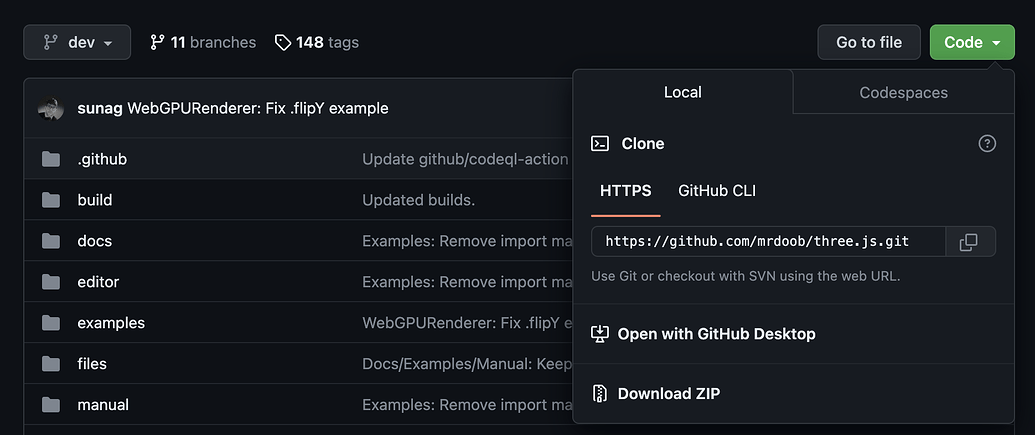Copy the HTTPS clone URL to clipboard
1035x435 pixels.
[968, 242]
